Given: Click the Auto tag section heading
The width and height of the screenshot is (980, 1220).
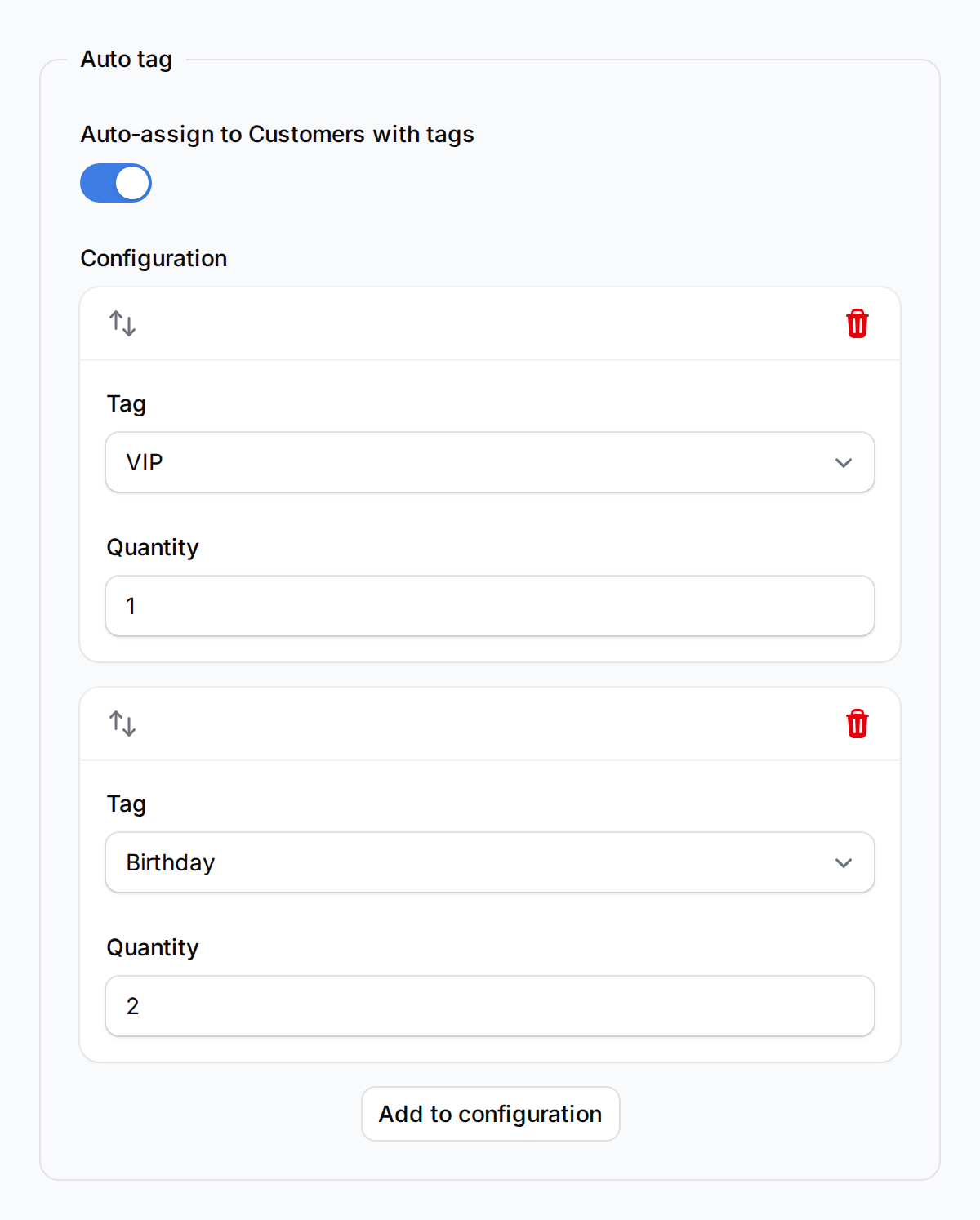Looking at the screenshot, I should 126,59.
